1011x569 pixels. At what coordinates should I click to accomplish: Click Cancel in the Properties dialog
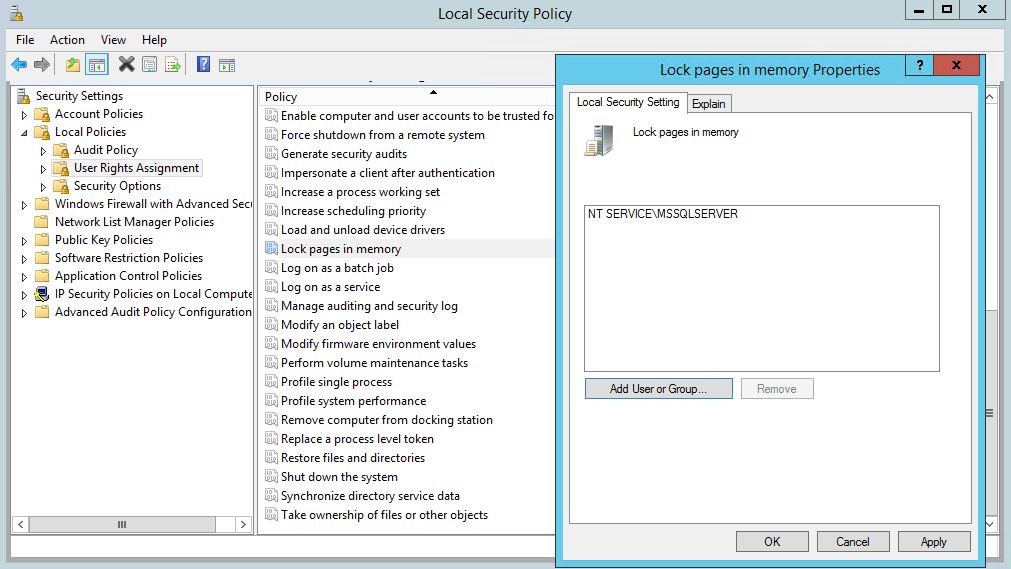853,542
